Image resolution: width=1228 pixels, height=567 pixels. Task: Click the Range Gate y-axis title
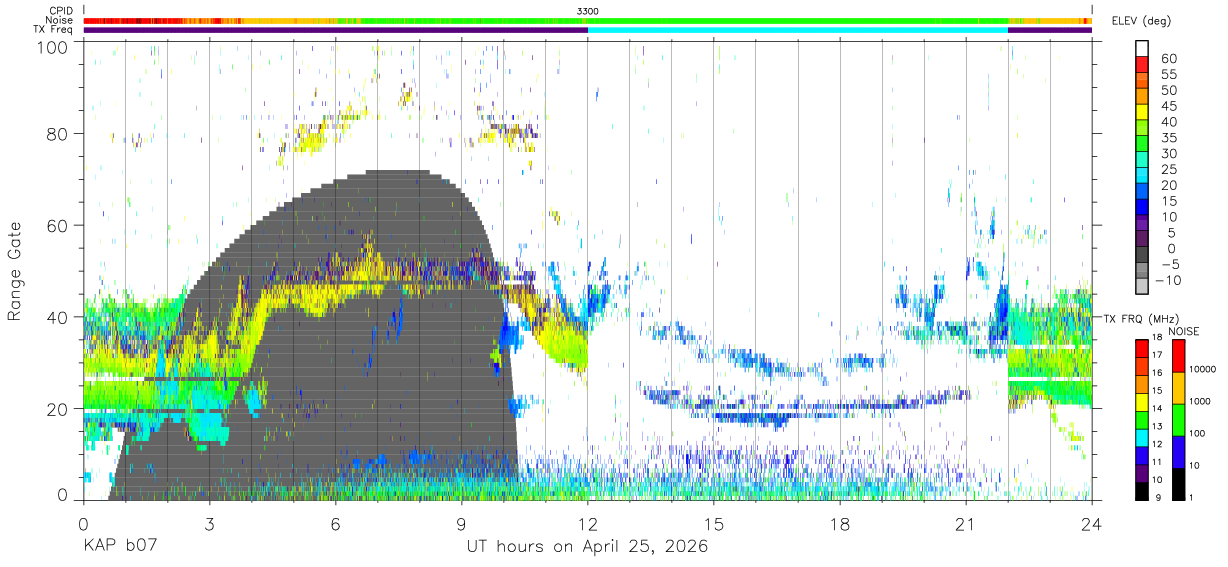click(x=15, y=272)
